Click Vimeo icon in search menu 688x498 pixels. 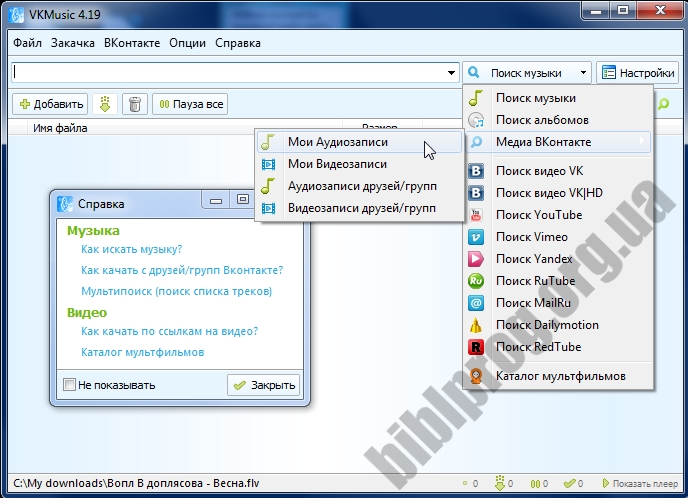click(x=476, y=237)
